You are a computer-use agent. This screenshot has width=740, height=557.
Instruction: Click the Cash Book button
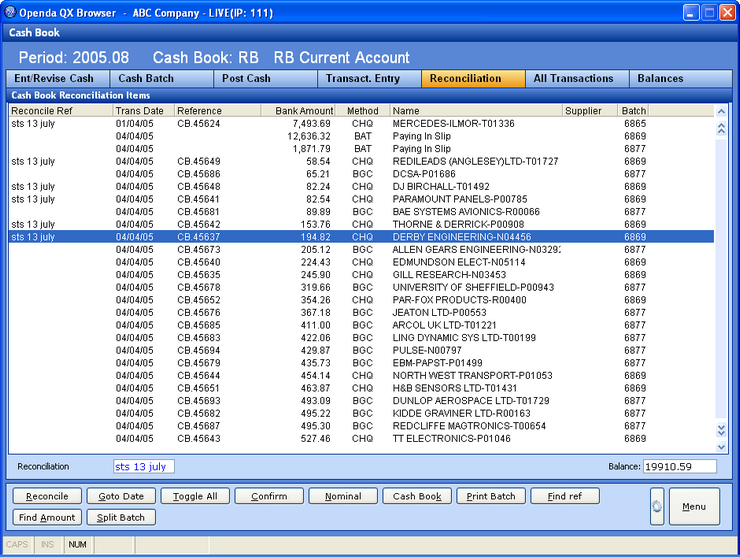tap(417, 496)
